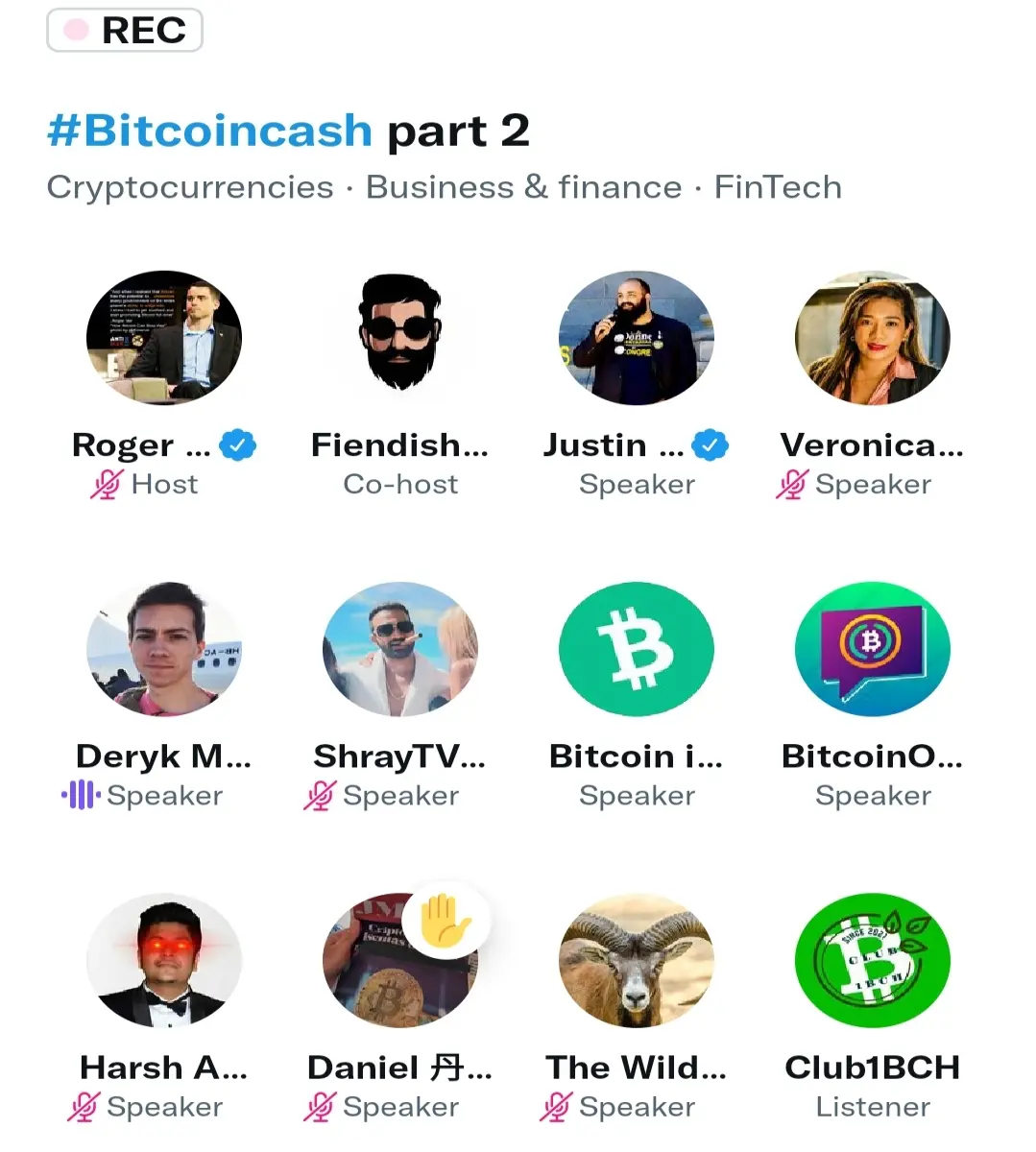1036x1152 pixels.
Task: Click the REC recording indicator
Action: [125, 30]
